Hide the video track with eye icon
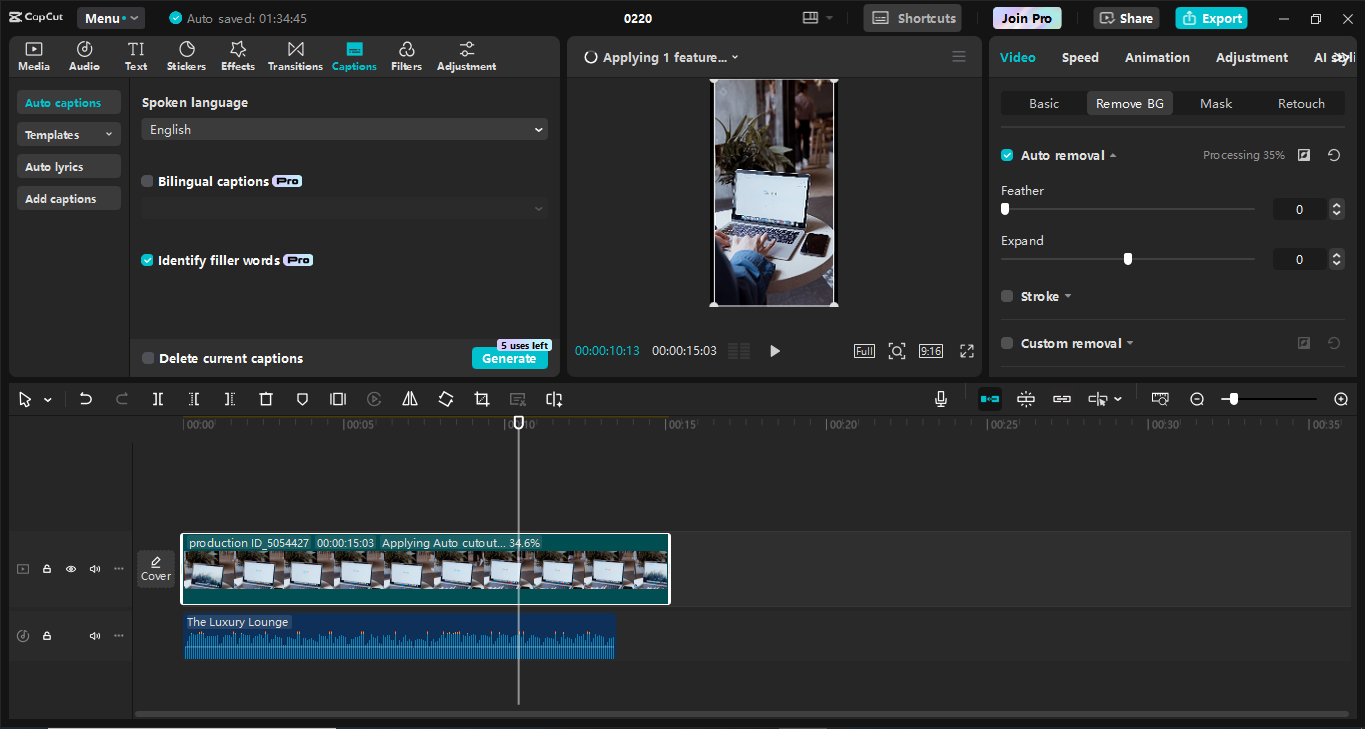Screen dimensions: 1365x729 [x=71, y=569]
